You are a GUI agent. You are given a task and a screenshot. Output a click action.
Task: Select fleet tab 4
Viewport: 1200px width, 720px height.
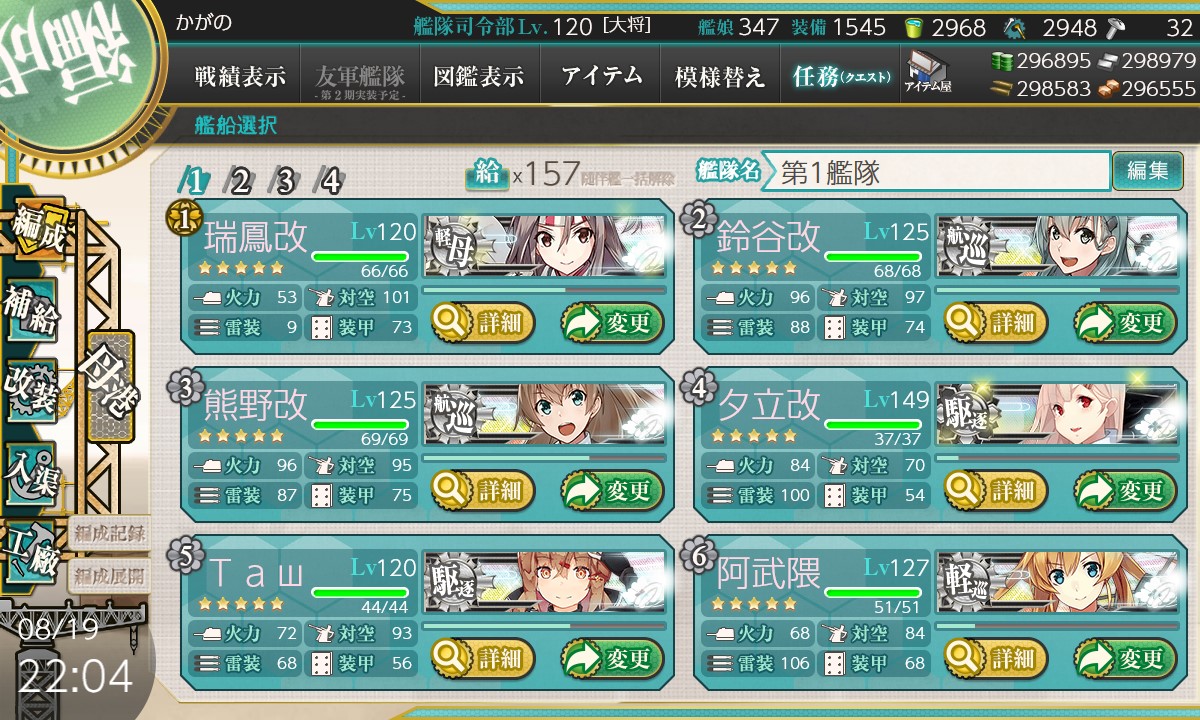pyautogui.click(x=330, y=181)
